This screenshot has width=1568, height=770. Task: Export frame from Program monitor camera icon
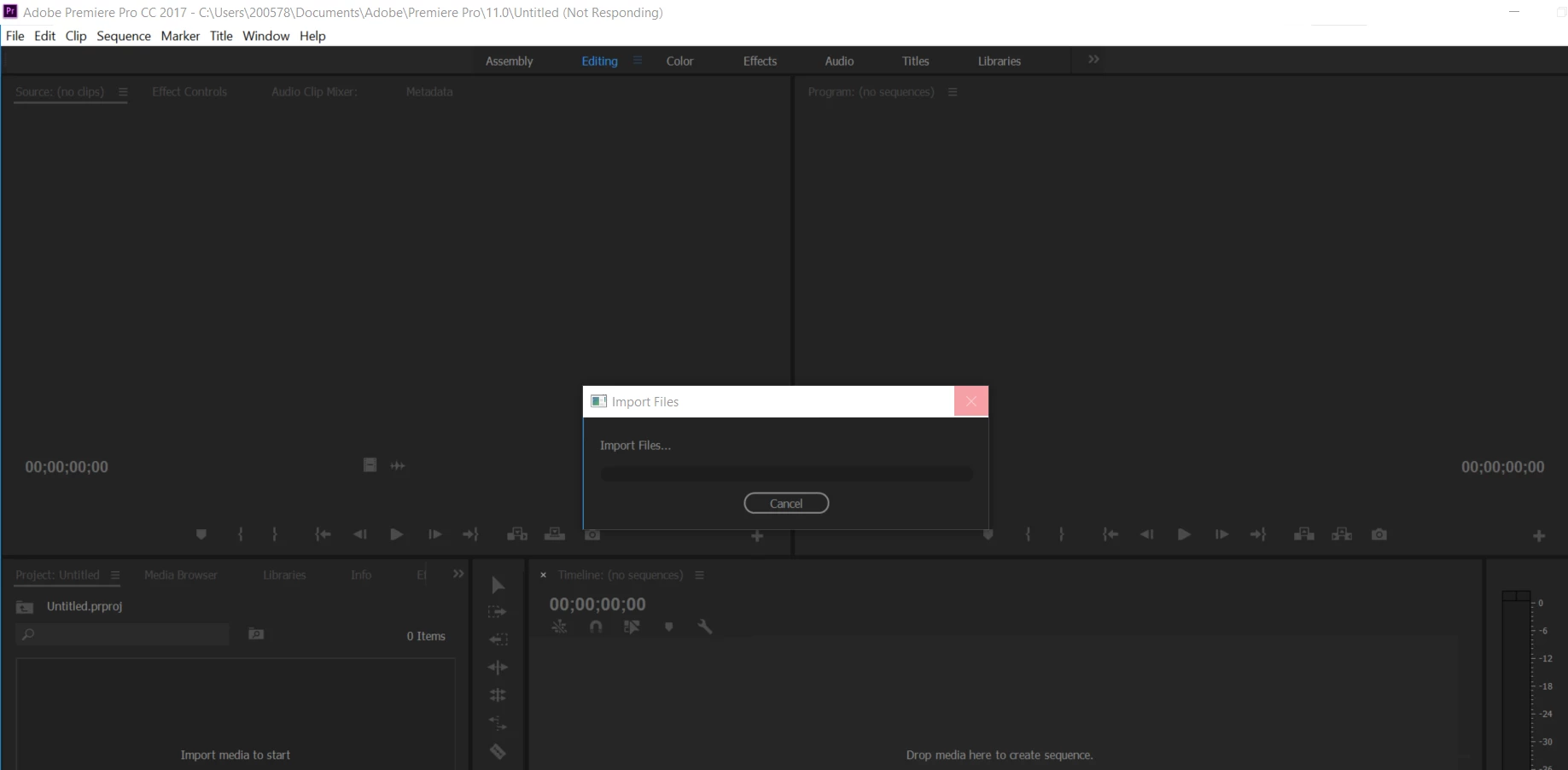point(1379,534)
